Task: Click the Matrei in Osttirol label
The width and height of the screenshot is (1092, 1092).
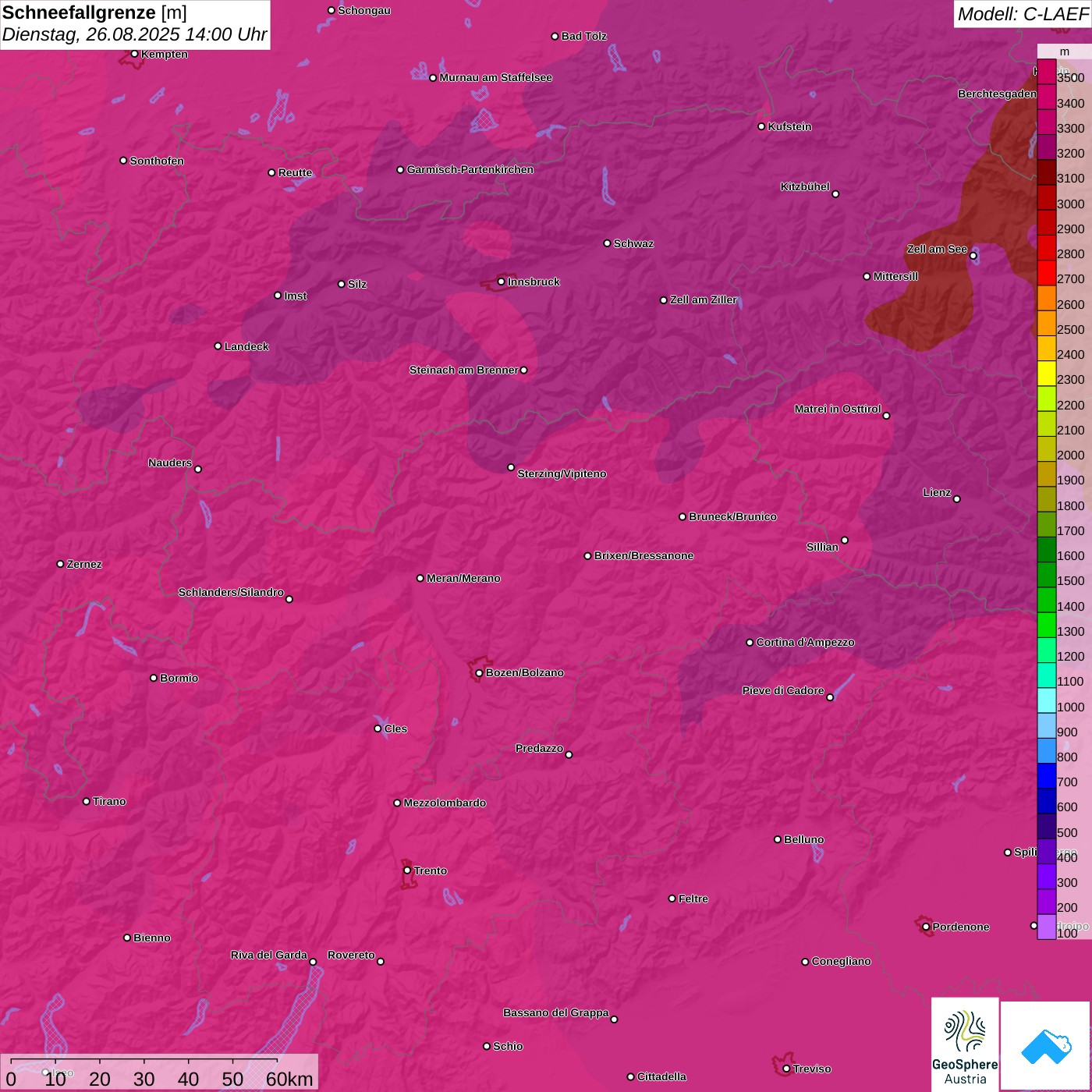Action: pos(838,409)
